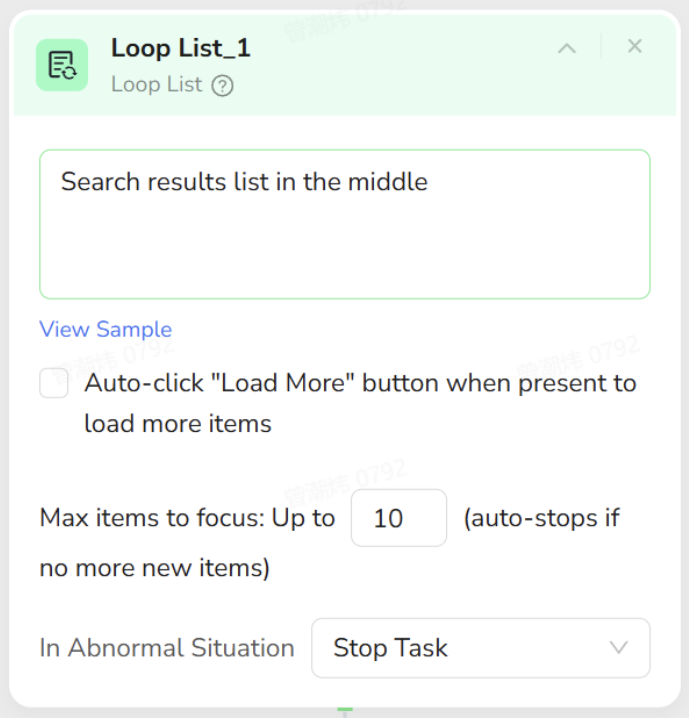The width and height of the screenshot is (689, 718).
Task: Click the Loop List subtitle text
Action: (x=157, y=85)
